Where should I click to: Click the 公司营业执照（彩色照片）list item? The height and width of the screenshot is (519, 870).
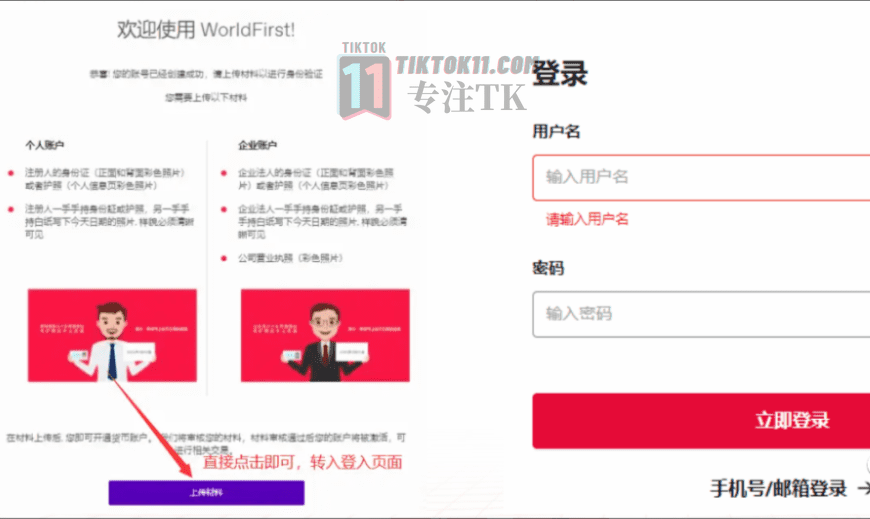pos(290,258)
